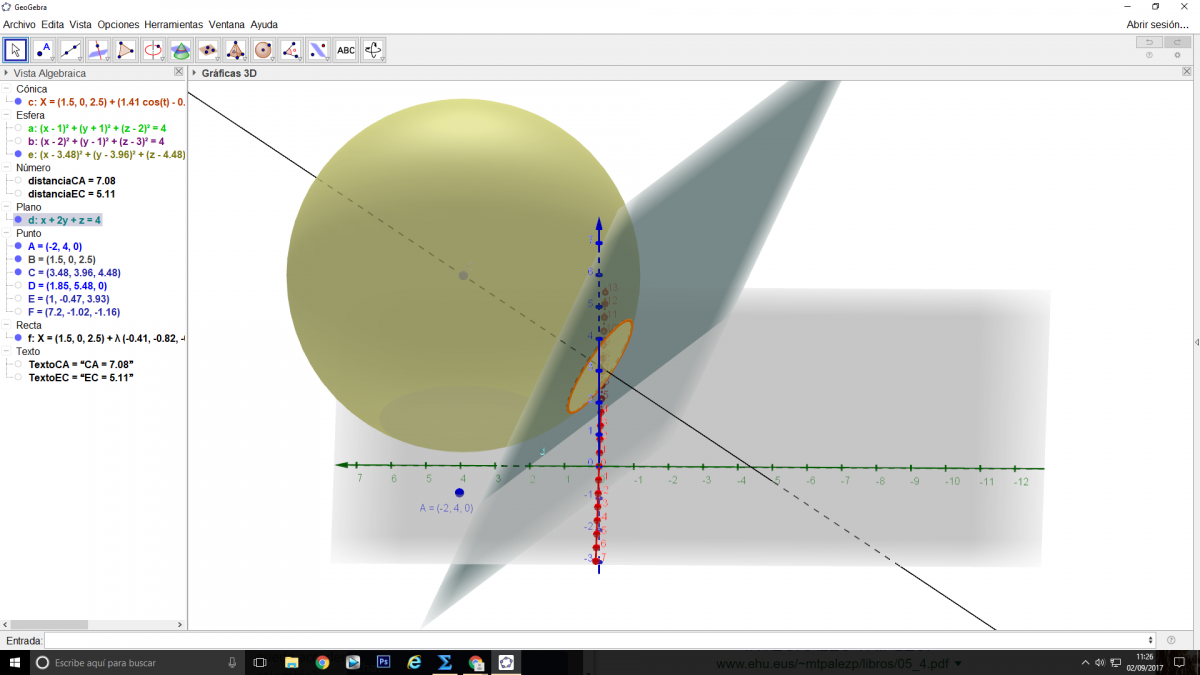Select the Point tool in toolbar
Screen dimensions: 1200x675
[x=43, y=50]
